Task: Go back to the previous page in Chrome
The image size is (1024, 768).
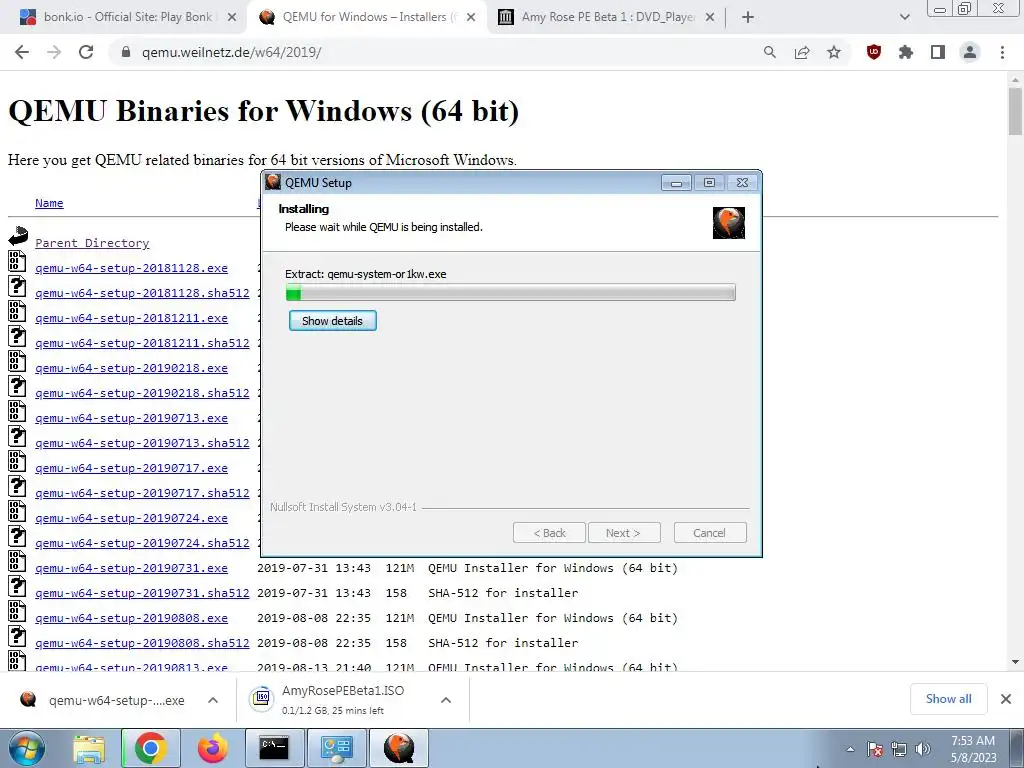Action: (x=22, y=52)
